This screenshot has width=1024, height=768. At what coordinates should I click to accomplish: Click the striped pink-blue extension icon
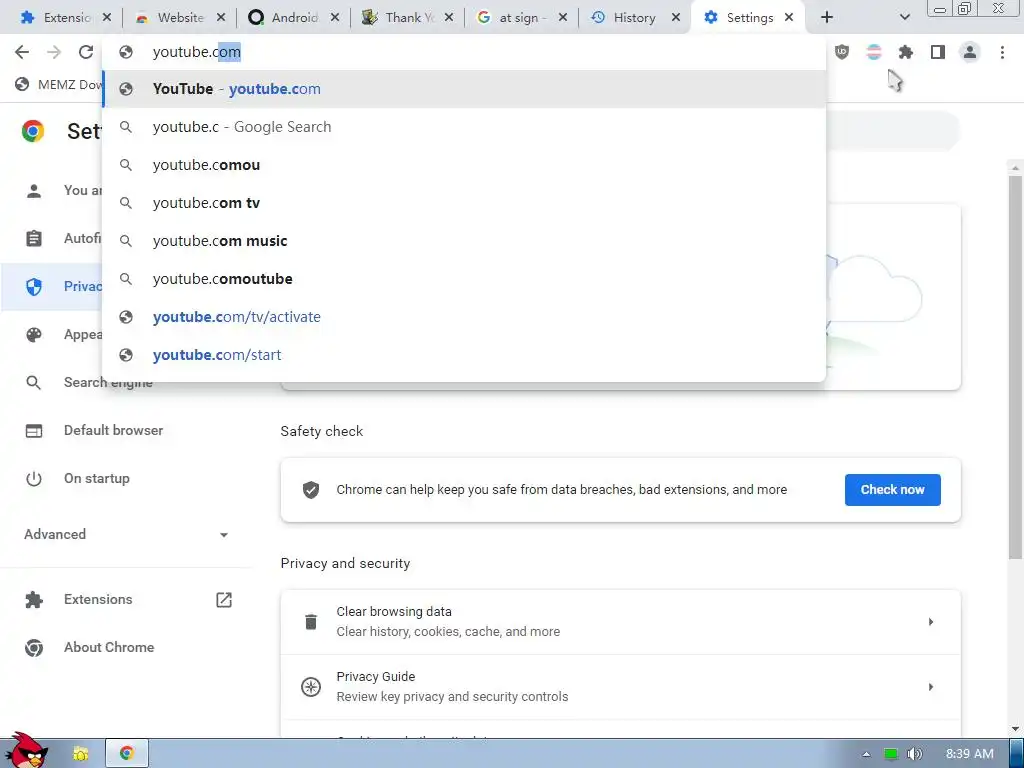874,52
